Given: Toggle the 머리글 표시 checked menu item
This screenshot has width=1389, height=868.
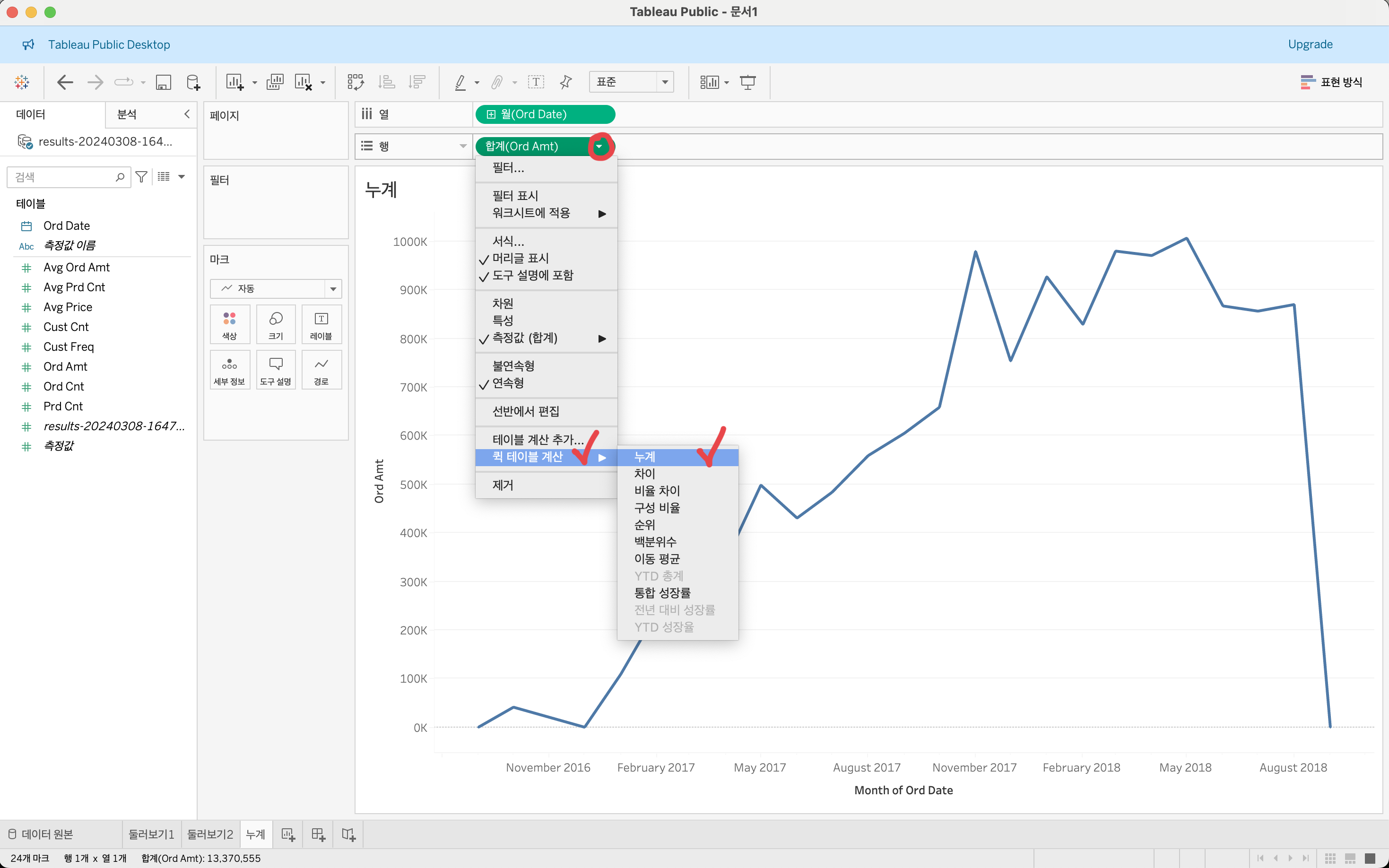Looking at the screenshot, I should pos(520,258).
